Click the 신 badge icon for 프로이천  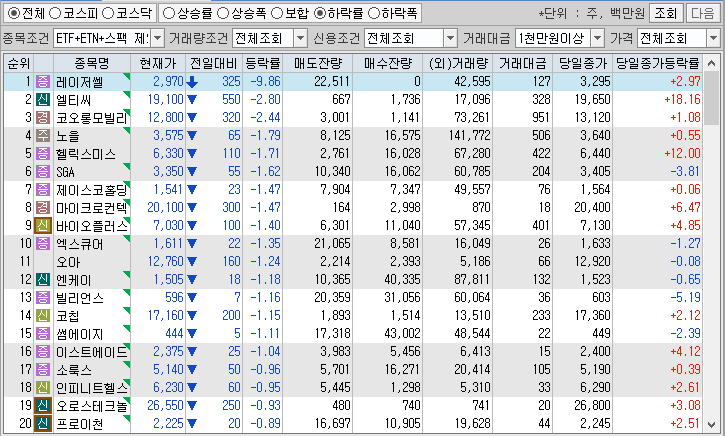43,424
